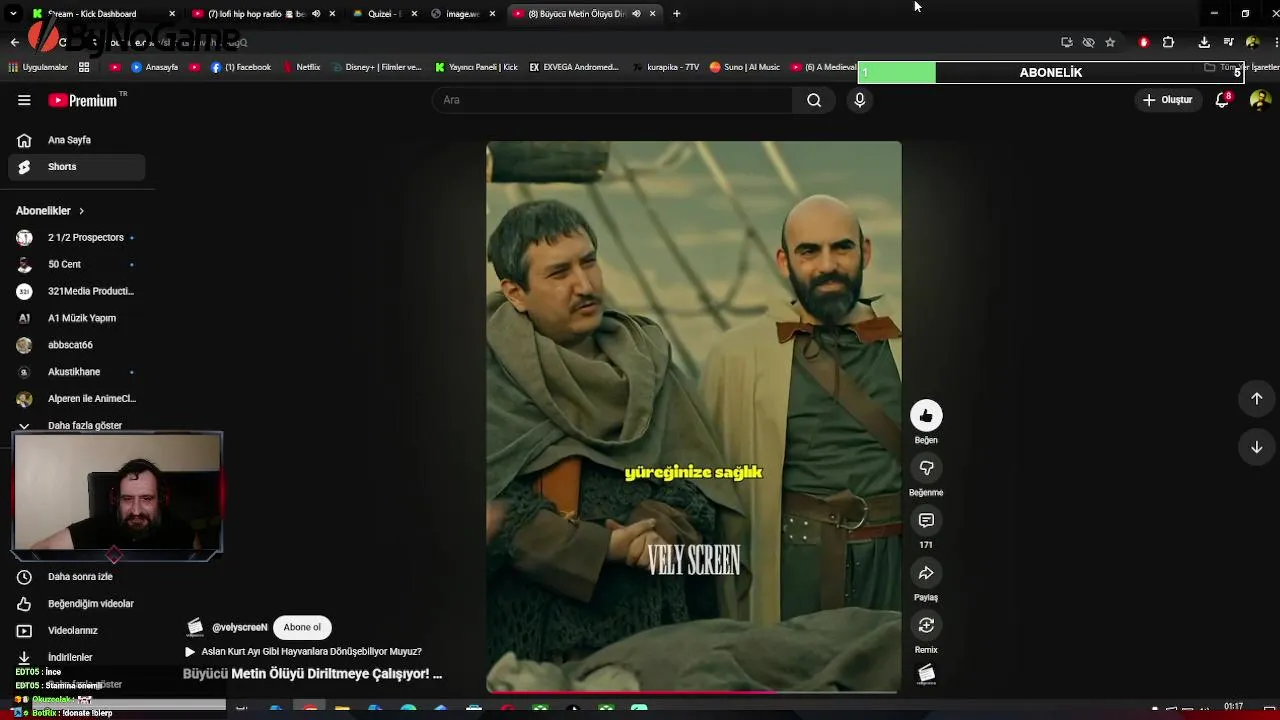Viewport: 1280px width, 720px height.
Task: Click the Short title Büyücü Metin text
Action: pos(312,674)
